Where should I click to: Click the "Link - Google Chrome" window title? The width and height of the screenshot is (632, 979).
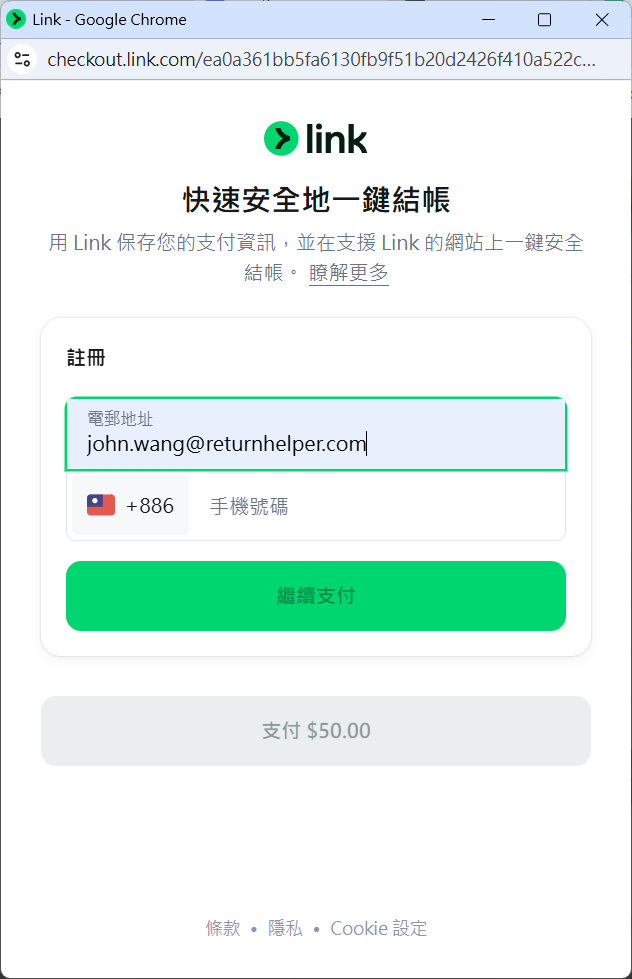[109, 19]
